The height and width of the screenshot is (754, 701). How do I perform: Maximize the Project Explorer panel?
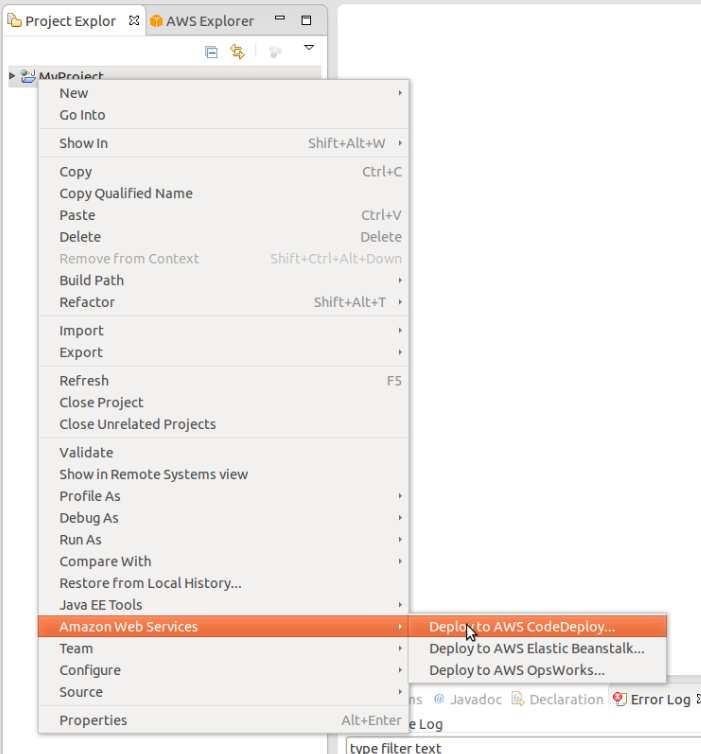pos(306,20)
